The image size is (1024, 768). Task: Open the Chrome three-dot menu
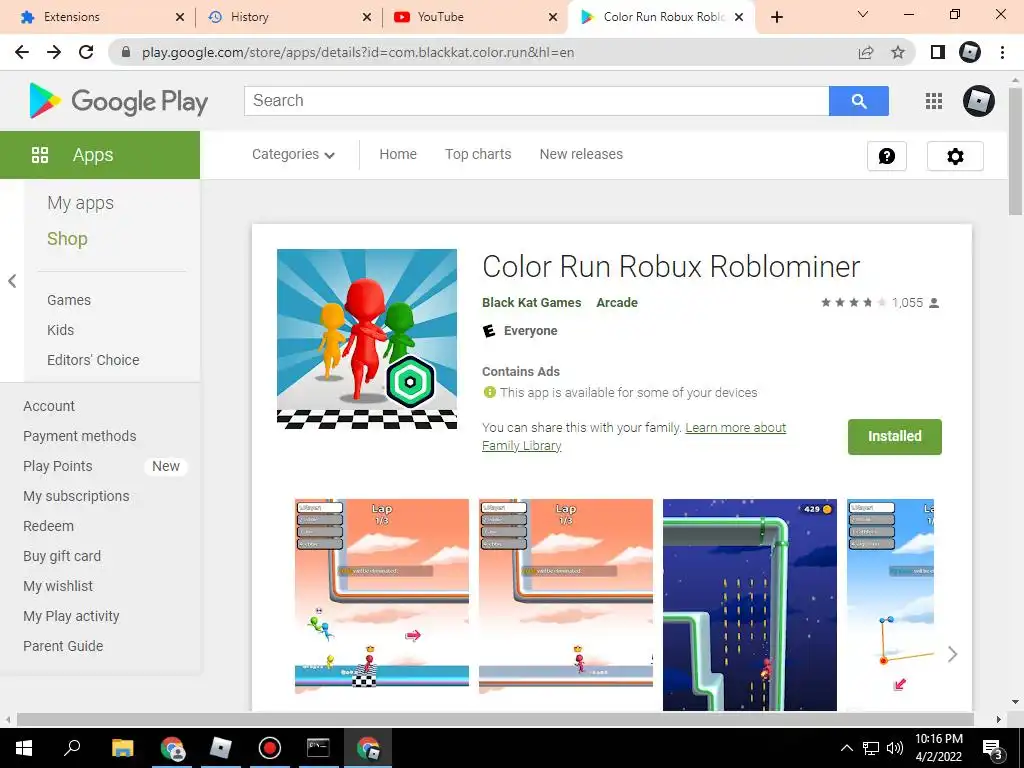1002,52
